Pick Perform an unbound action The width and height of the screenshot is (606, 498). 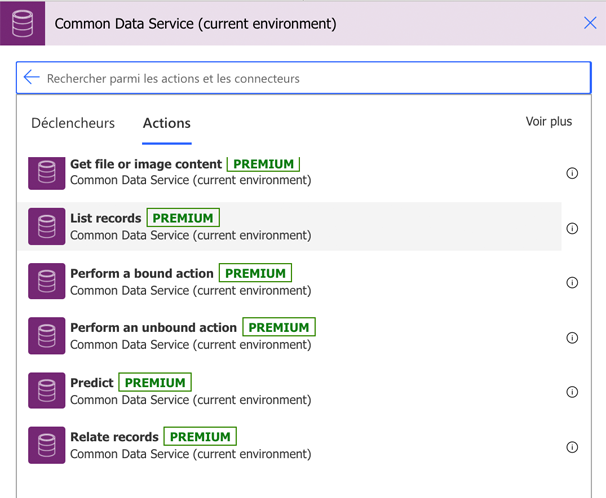coord(289,336)
